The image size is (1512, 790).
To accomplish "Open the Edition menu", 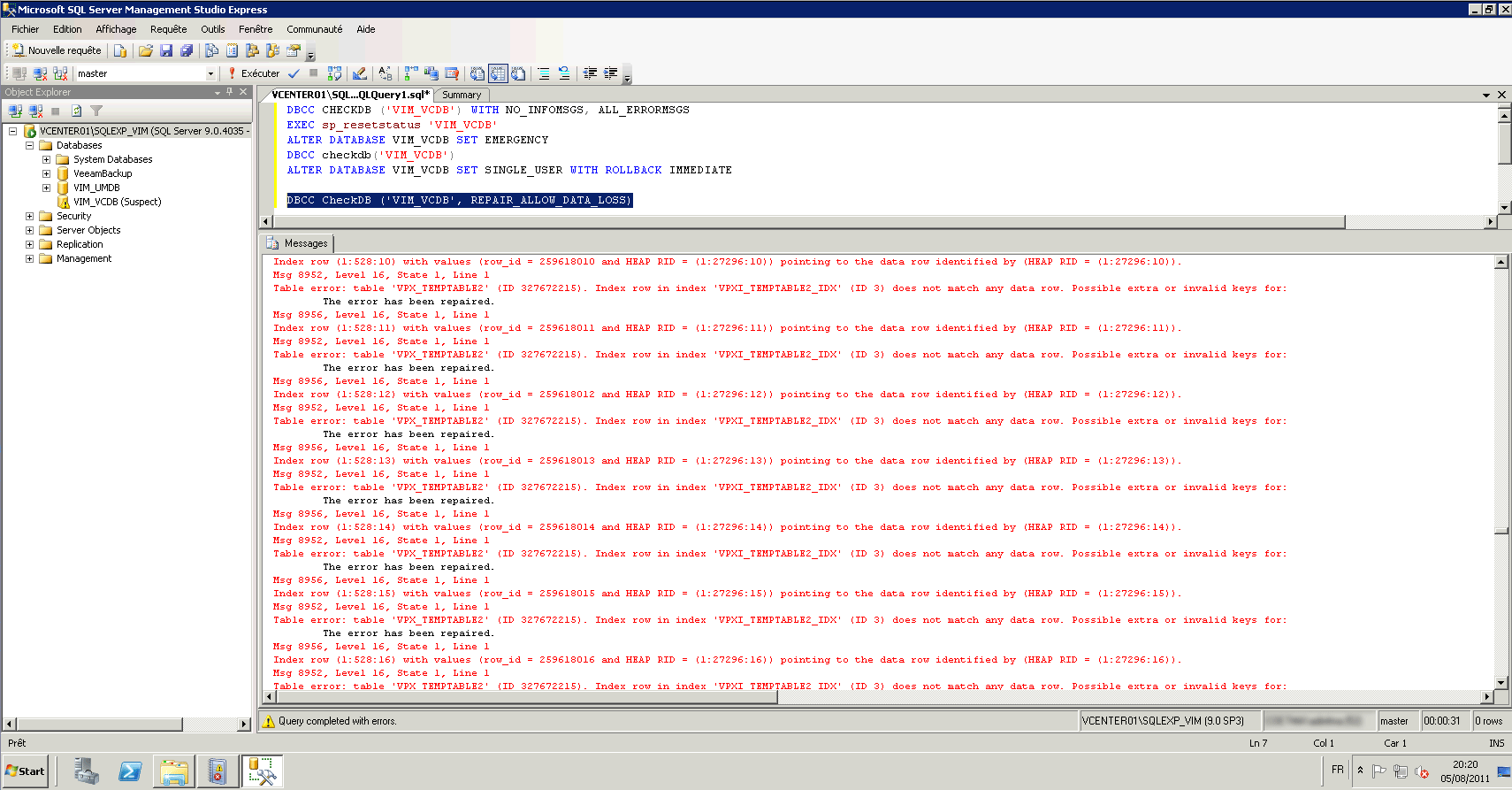I will (x=67, y=29).
